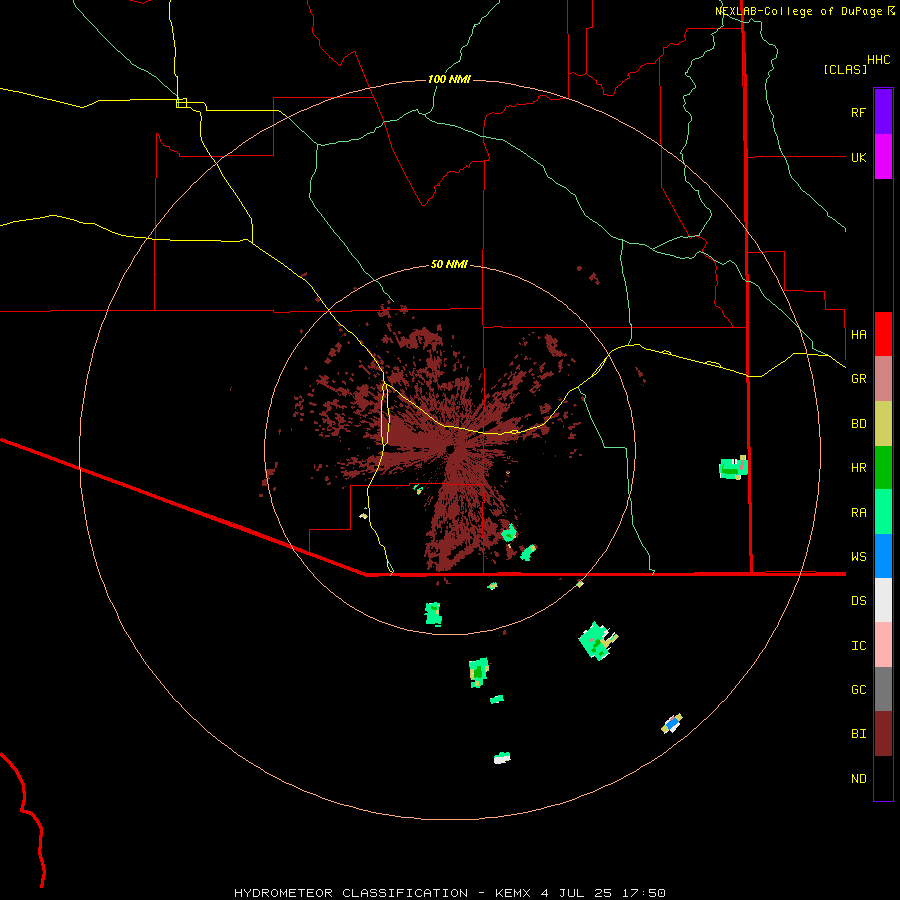The height and width of the screenshot is (900, 900).
Task: Click the BI legend label
Action: click(858, 734)
